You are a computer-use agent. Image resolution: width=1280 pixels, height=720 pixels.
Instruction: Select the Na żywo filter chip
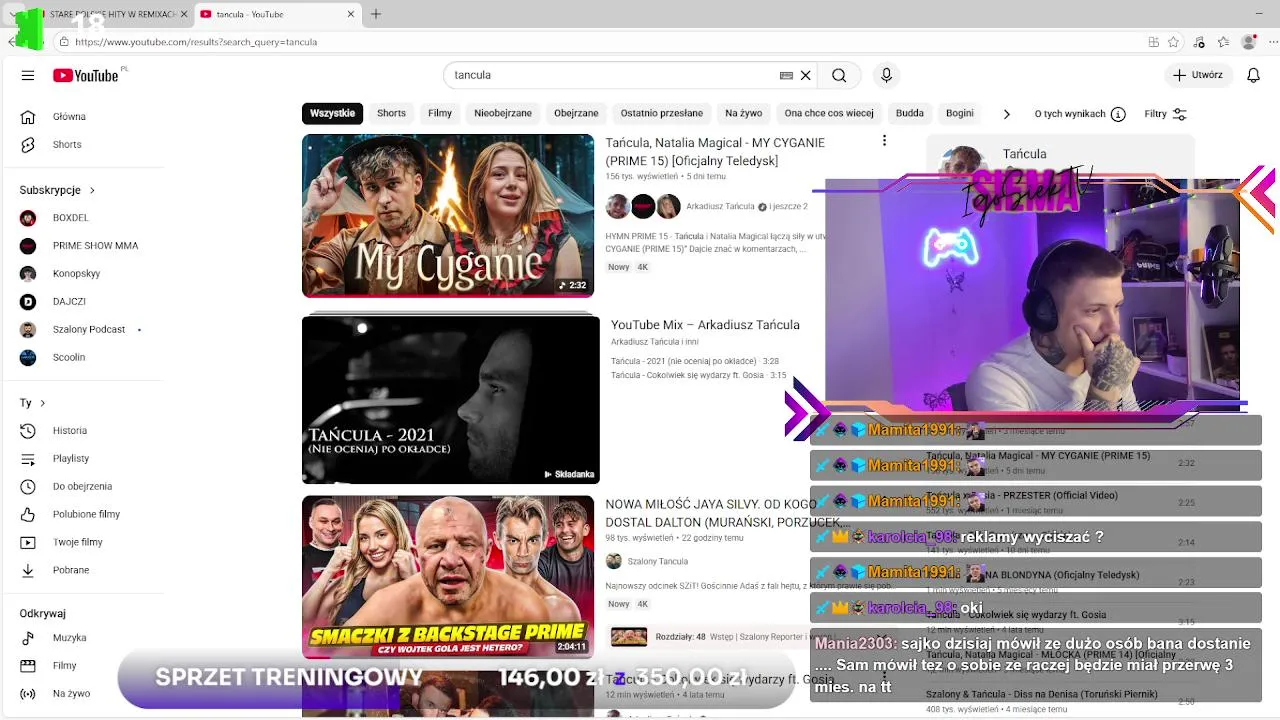click(x=744, y=113)
